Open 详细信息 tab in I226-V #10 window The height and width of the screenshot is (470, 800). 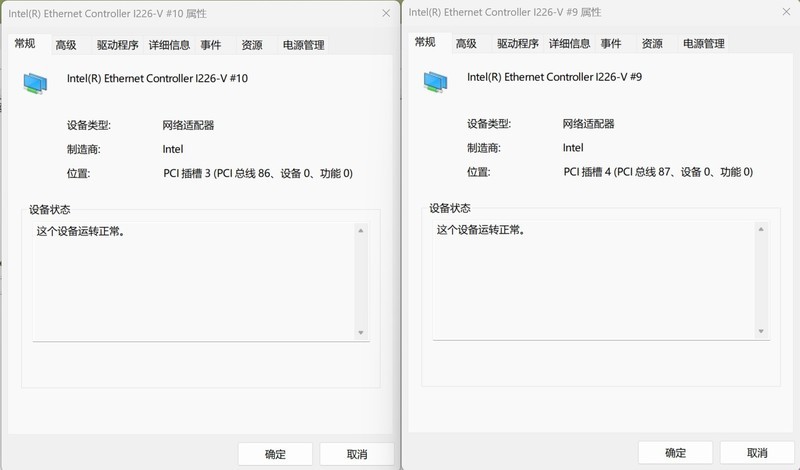tap(169, 45)
